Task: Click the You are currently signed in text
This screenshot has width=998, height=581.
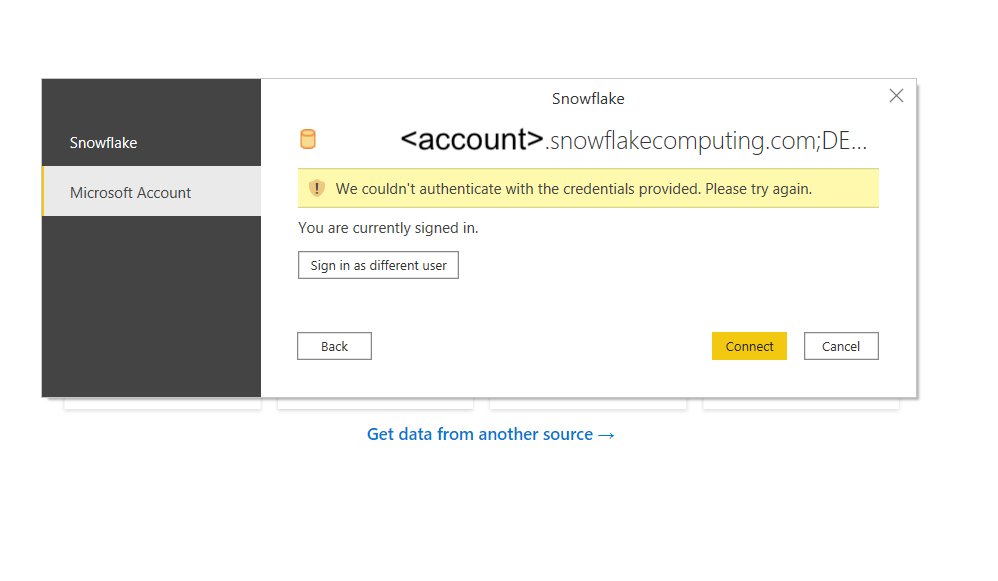Action: [388, 228]
